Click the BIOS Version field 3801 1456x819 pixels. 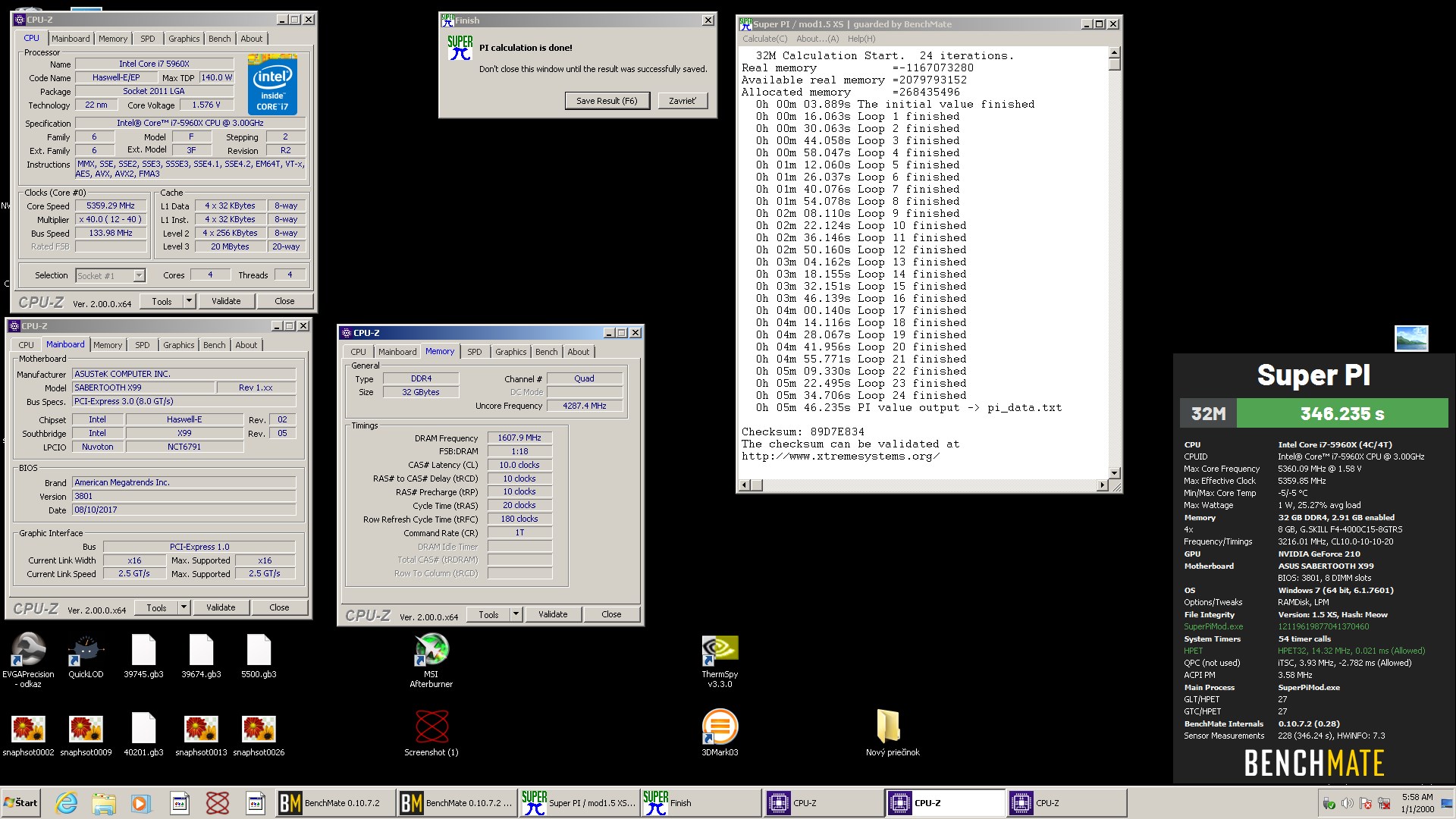coord(184,496)
